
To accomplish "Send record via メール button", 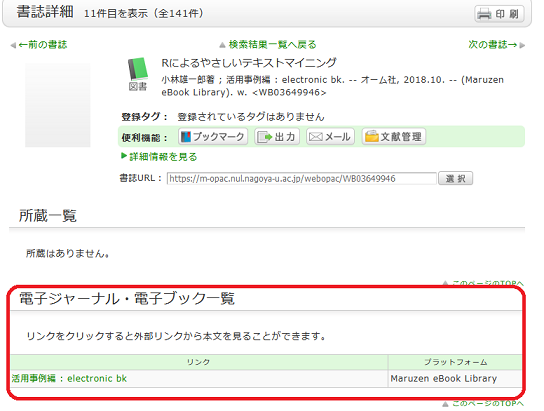I will pos(330,137).
